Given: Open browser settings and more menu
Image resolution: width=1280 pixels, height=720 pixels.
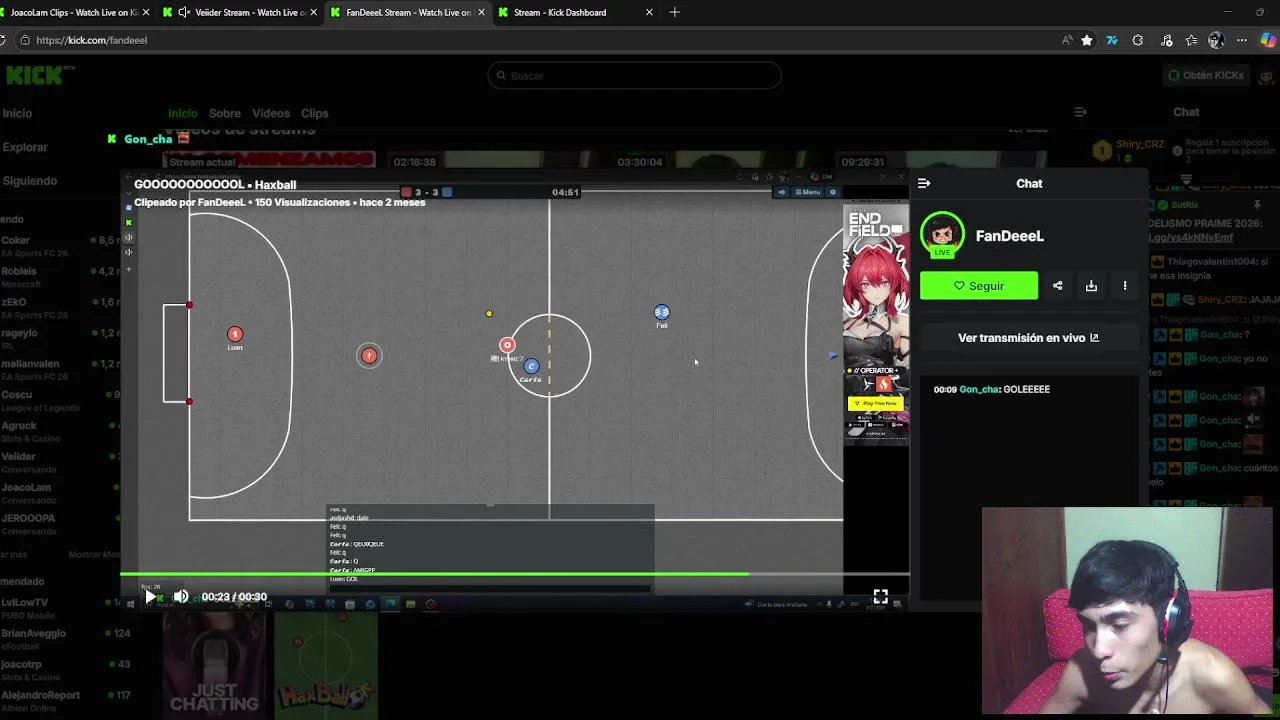Looking at the screenshot, I should pos(1242,40).
